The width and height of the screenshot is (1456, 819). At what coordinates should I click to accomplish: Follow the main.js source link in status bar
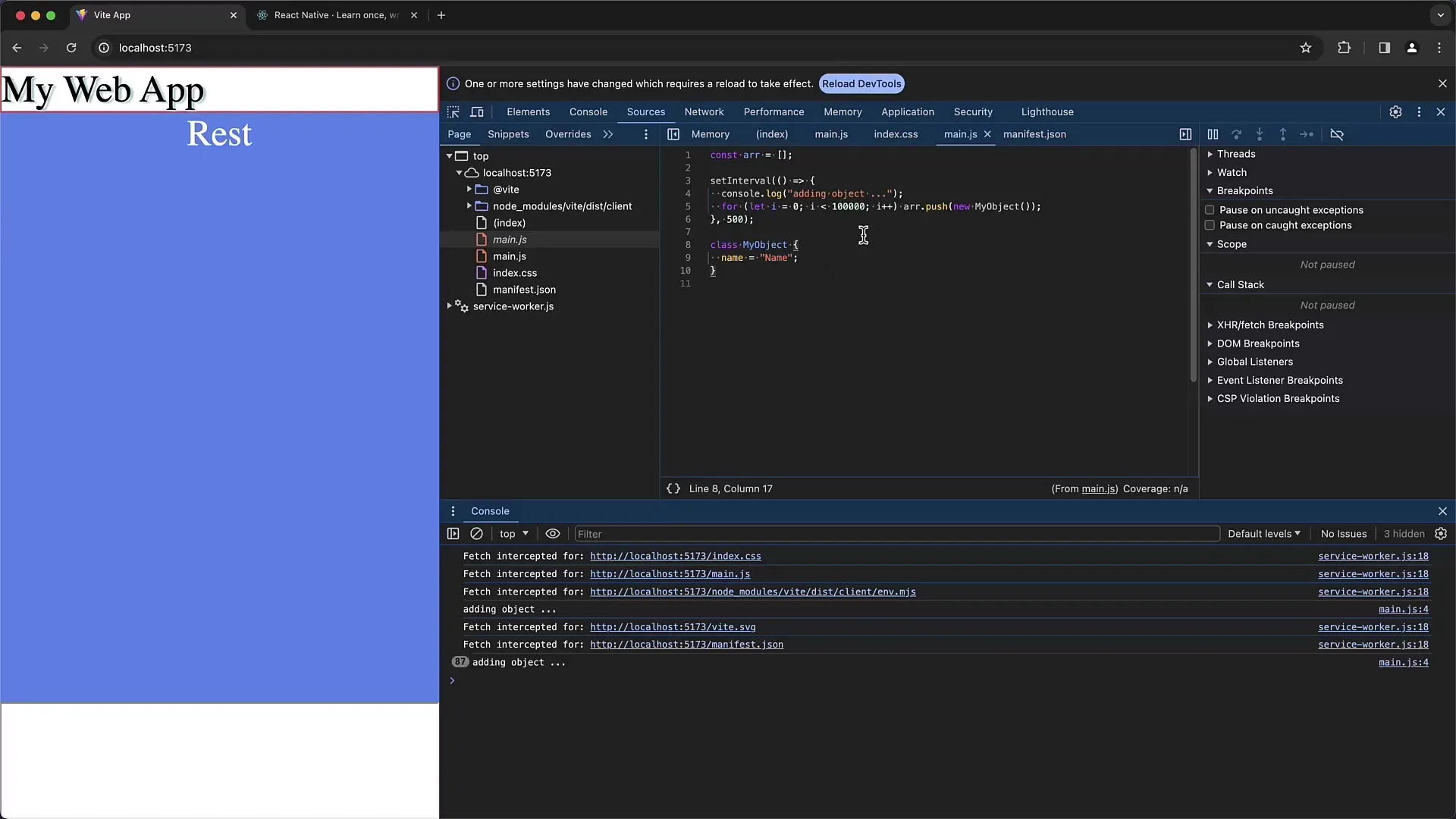(1098, 489)
